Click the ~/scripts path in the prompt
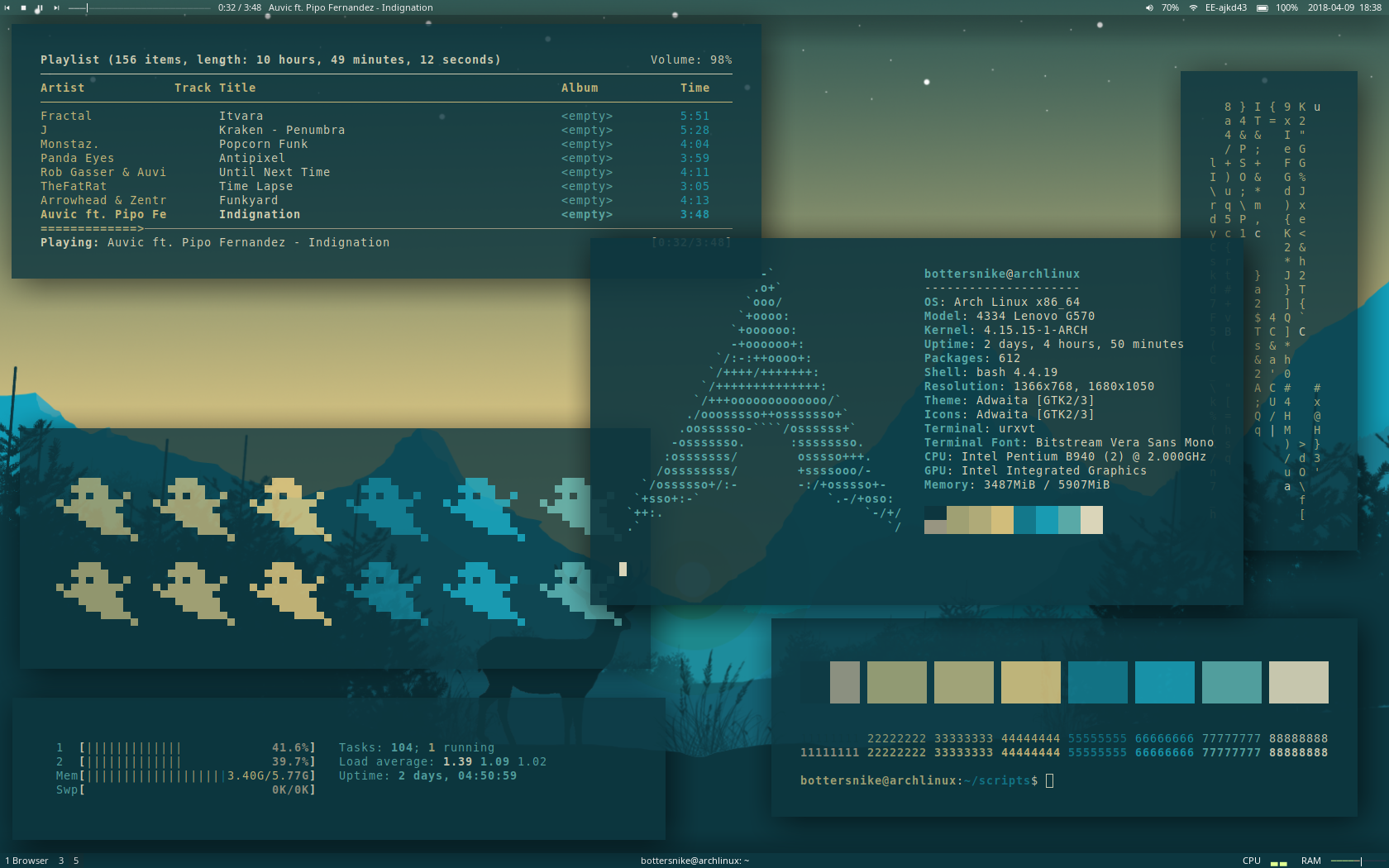Viewport: 1389px width, 868px height. pyautogui.click(x=997, y=780)
